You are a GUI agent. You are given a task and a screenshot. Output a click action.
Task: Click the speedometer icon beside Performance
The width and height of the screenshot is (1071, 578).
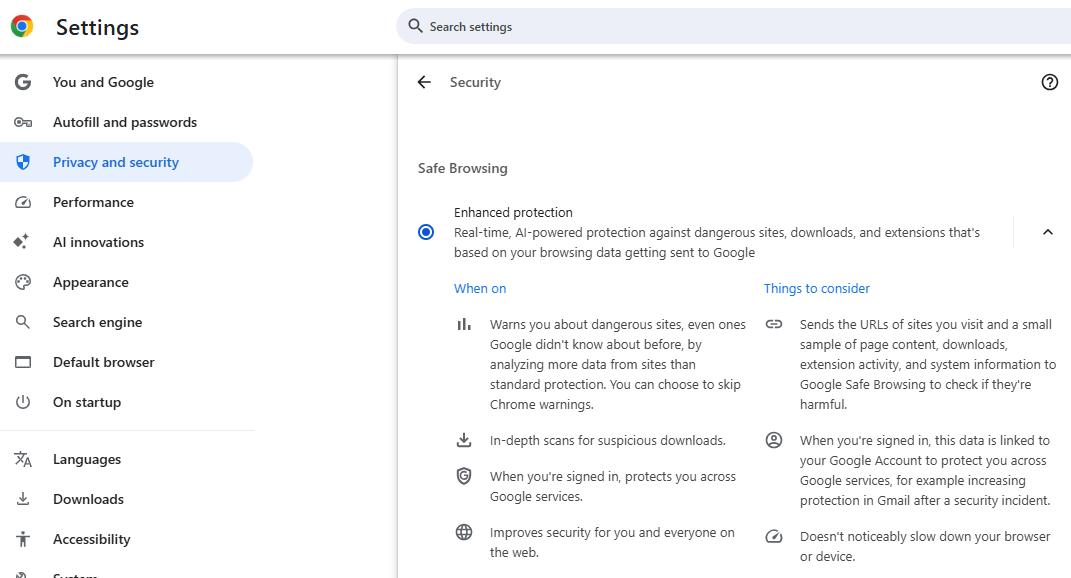23,202
